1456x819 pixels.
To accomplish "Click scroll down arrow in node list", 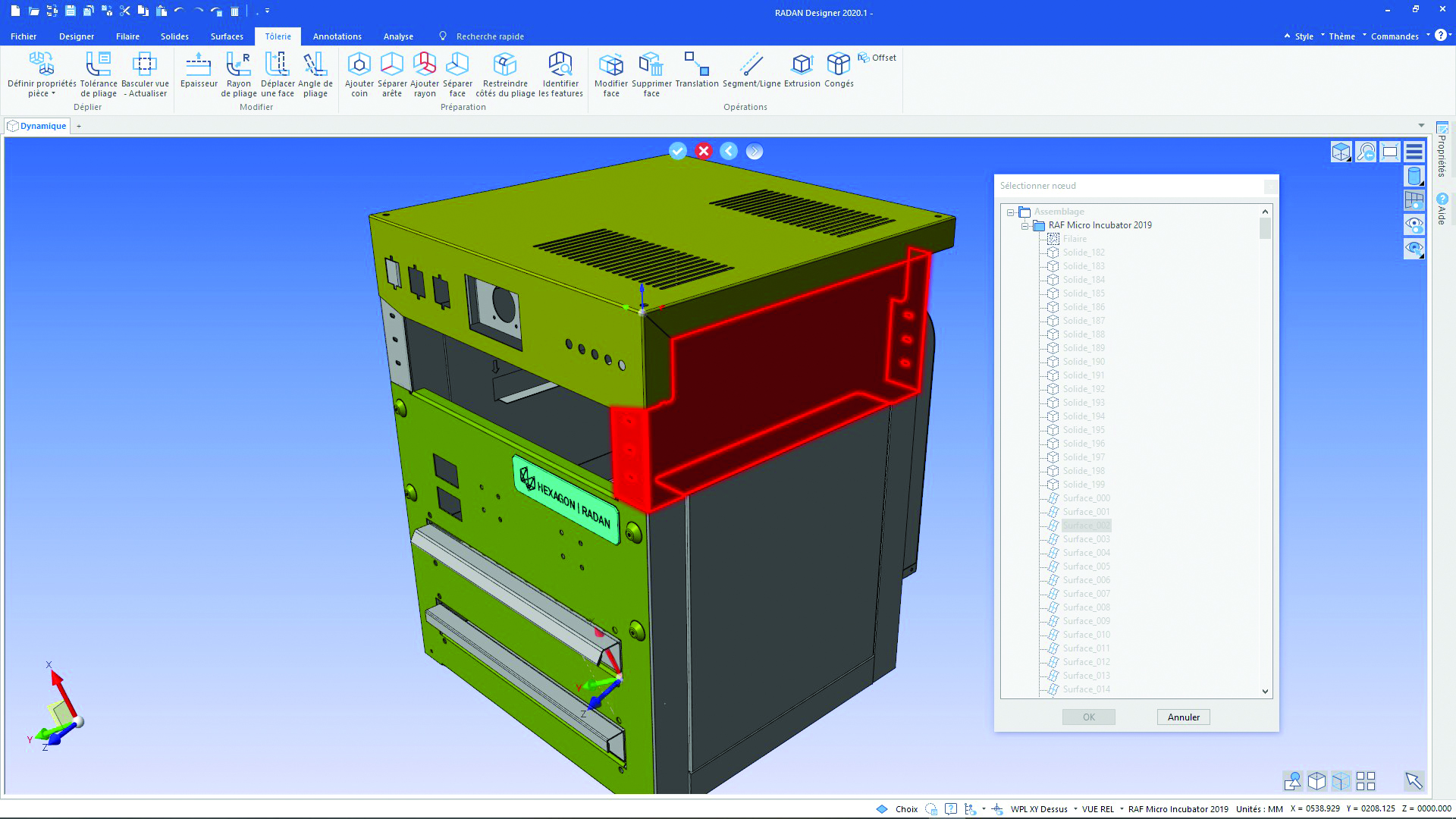I will click(1265, 691).
